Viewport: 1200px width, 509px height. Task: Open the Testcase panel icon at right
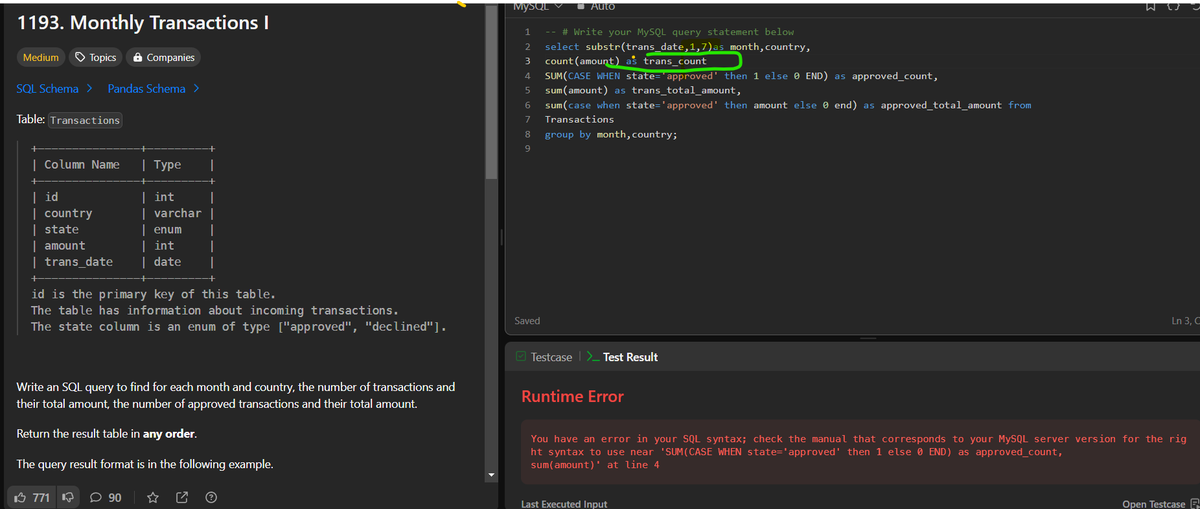click(1194, 504)
